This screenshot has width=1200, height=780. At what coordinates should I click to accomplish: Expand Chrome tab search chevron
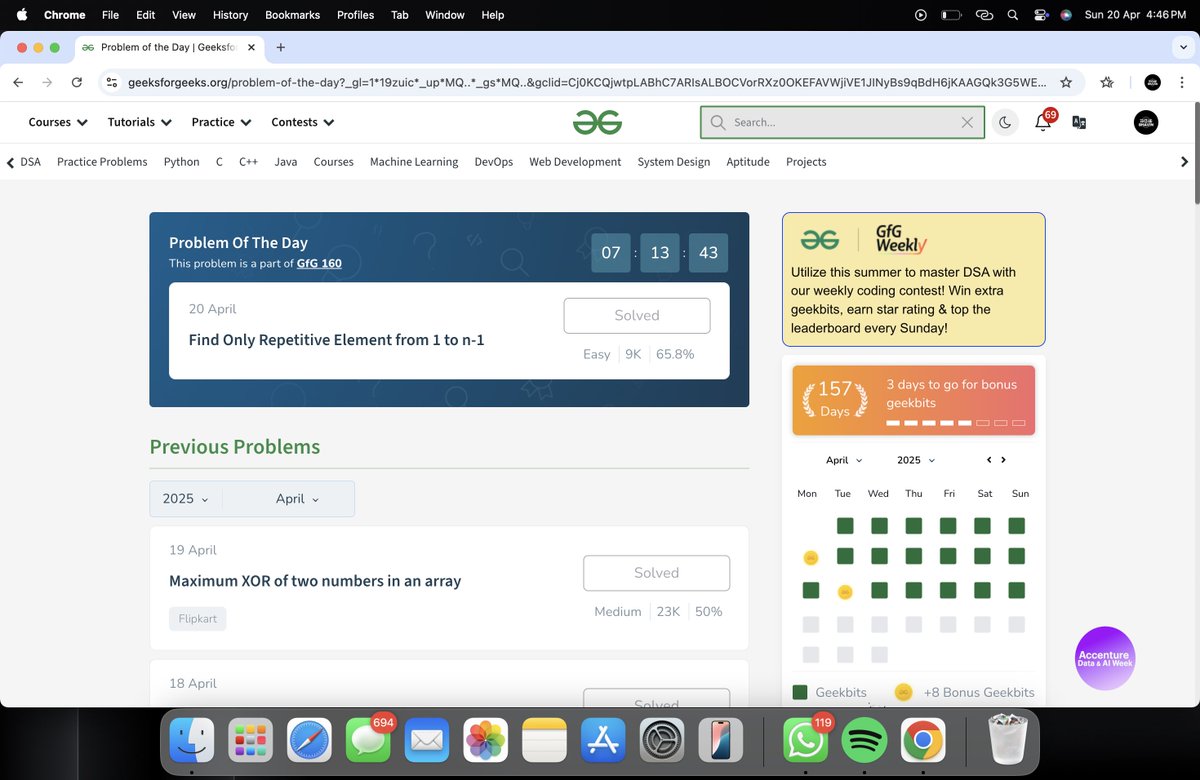pyautogui.click(x=1183, y=47)
